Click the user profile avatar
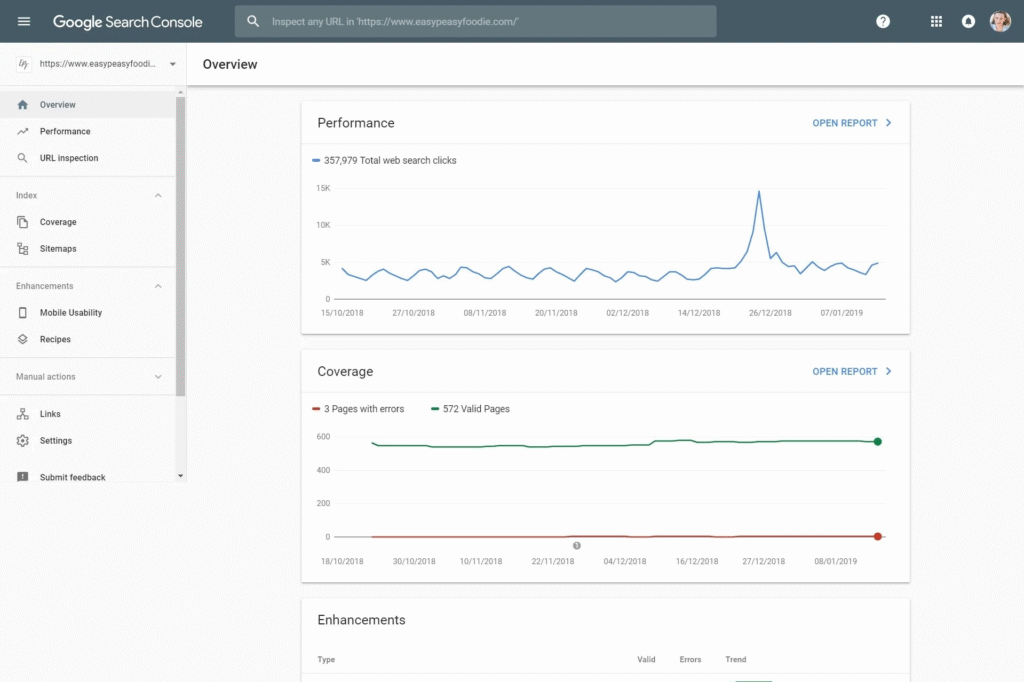Image resolution: width=1024 pixels, height=682 pixels. pyautogui.click(x=1000, y=21)
